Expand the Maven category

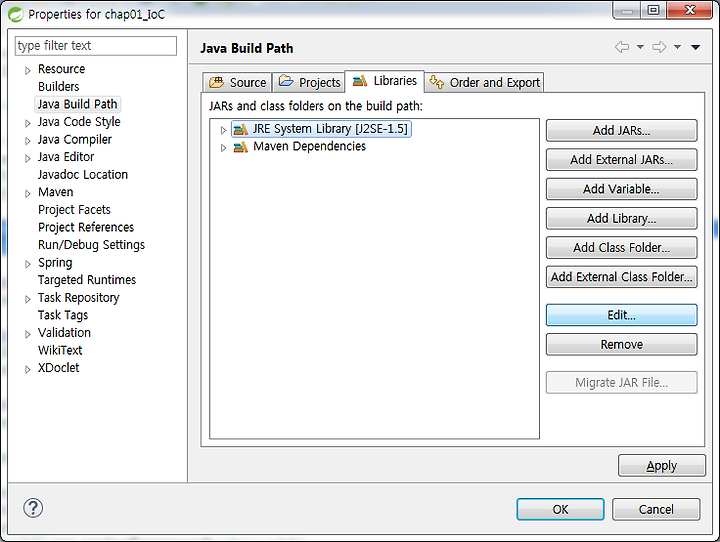[28, 193]
